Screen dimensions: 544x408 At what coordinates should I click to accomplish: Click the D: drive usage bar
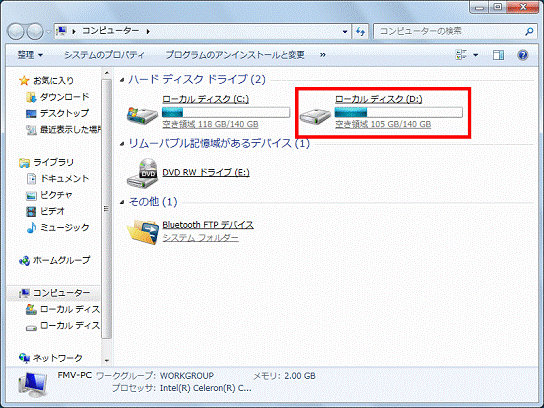pyautogui.click(x=398, y=112)
